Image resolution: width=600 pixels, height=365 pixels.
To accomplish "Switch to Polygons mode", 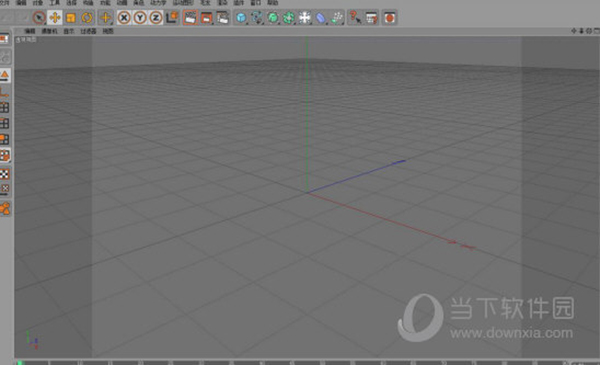I will coord(4,139).
